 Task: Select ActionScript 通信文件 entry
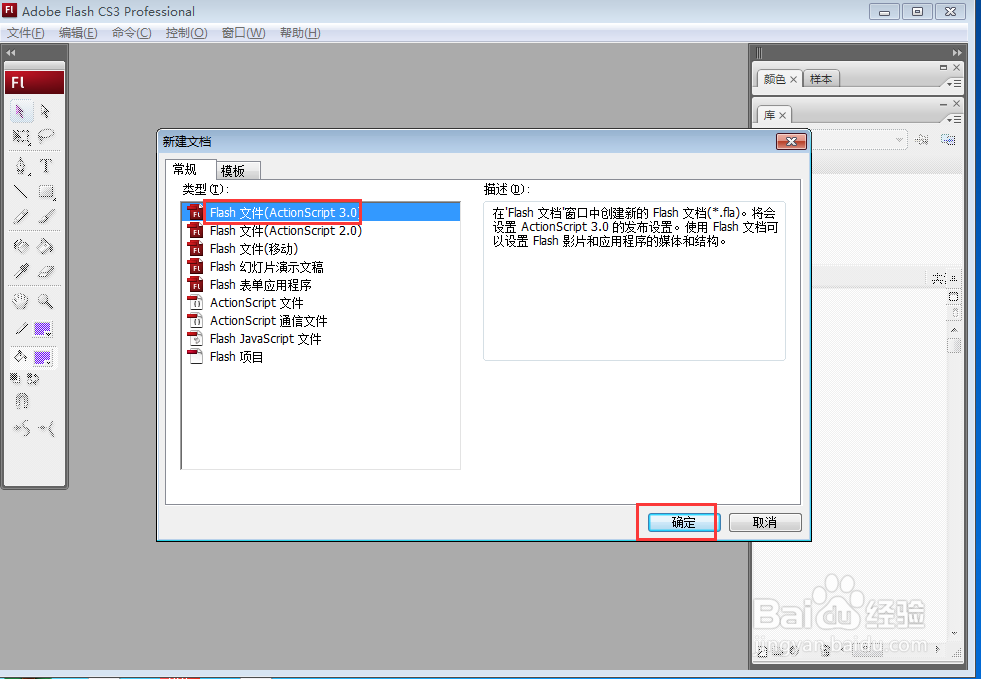point(320,321)
